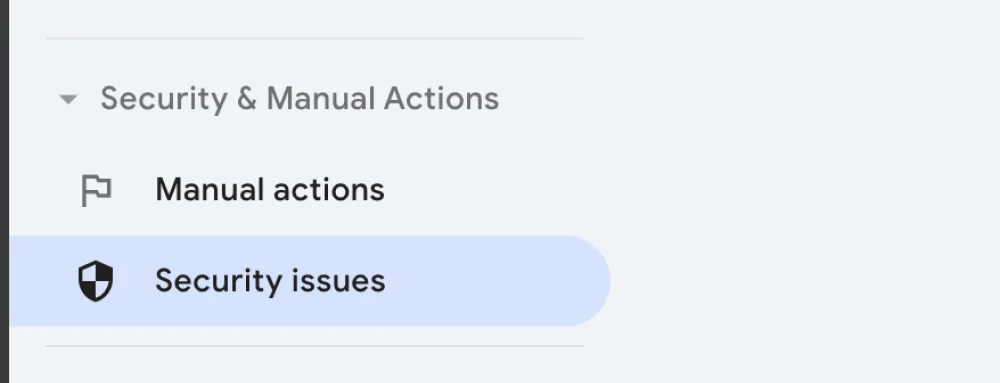Go to the highlighted Security issues entry

click(x=309, y=281)
